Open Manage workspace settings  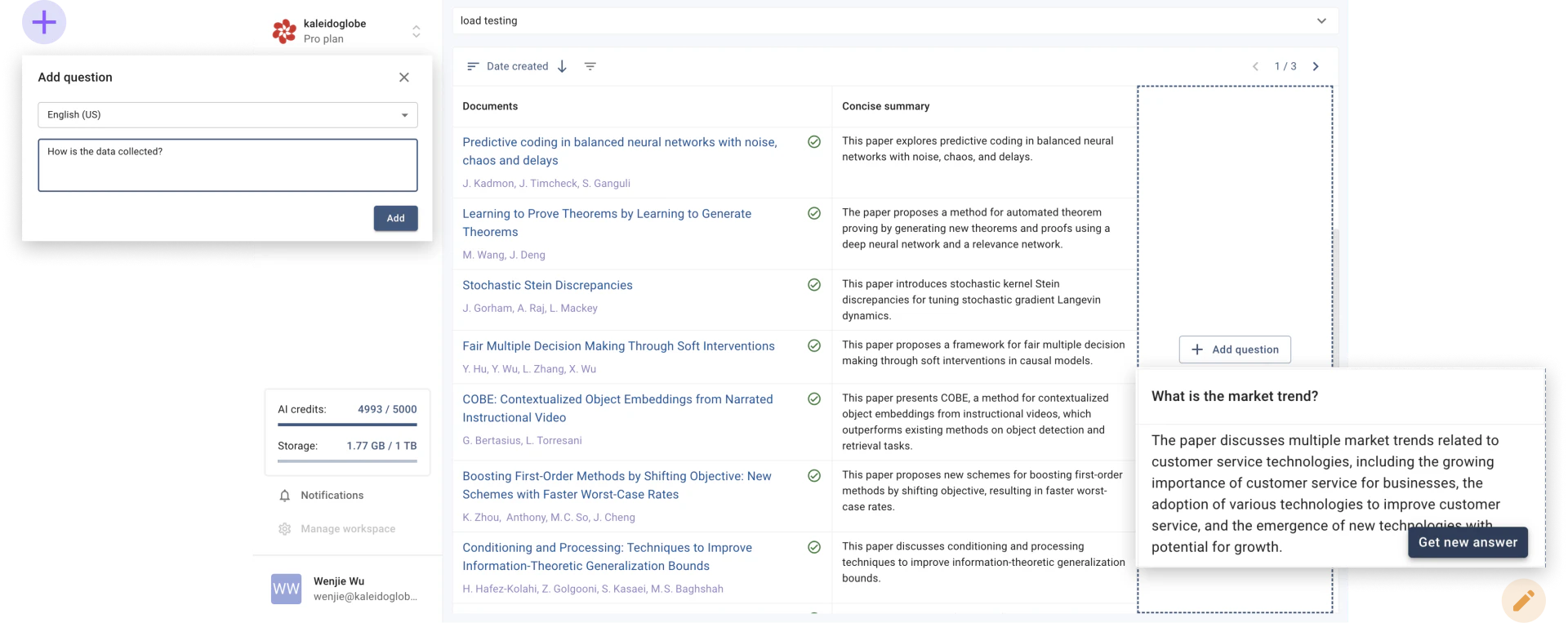(347, 529)
